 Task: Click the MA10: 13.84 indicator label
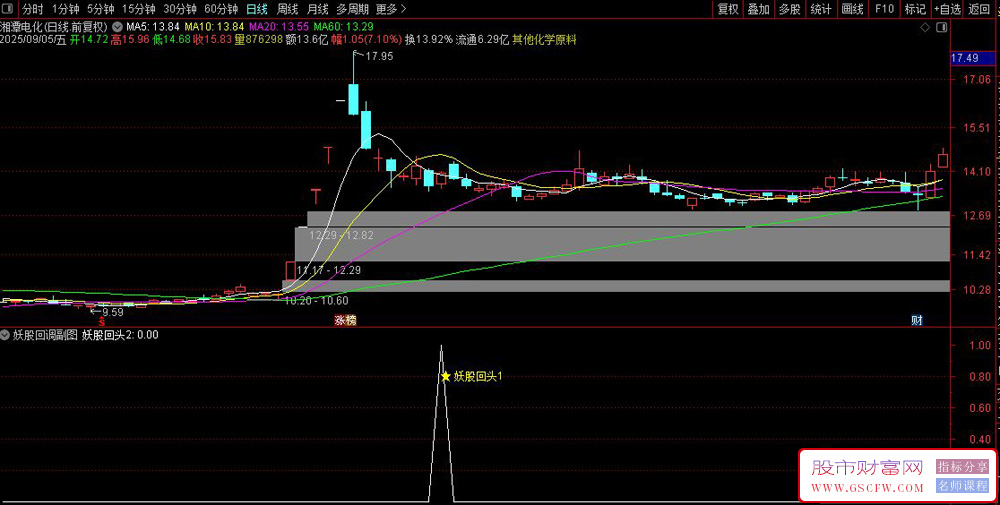click(215, 27)
